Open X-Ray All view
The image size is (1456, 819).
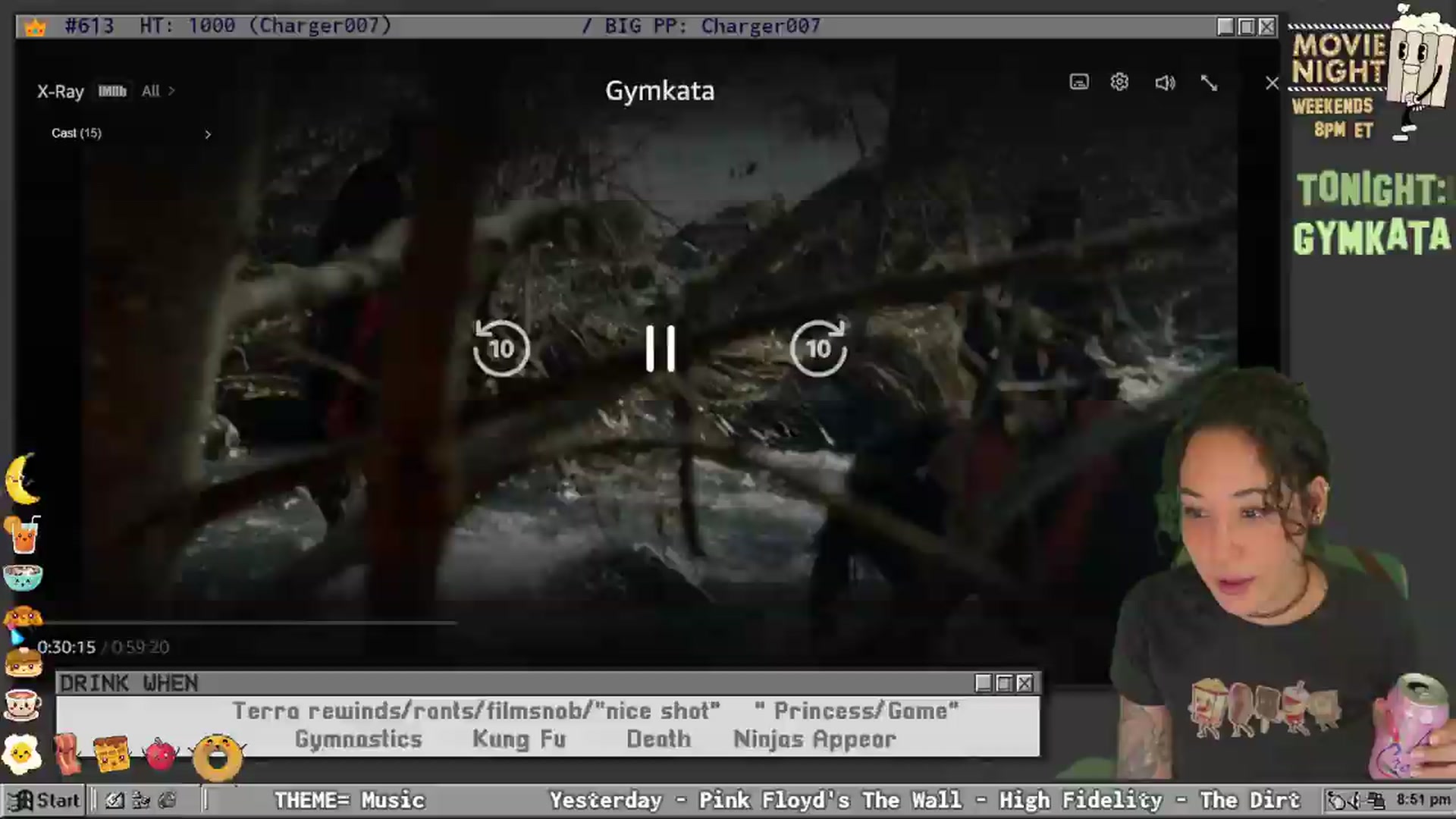[x=158, y=91]
